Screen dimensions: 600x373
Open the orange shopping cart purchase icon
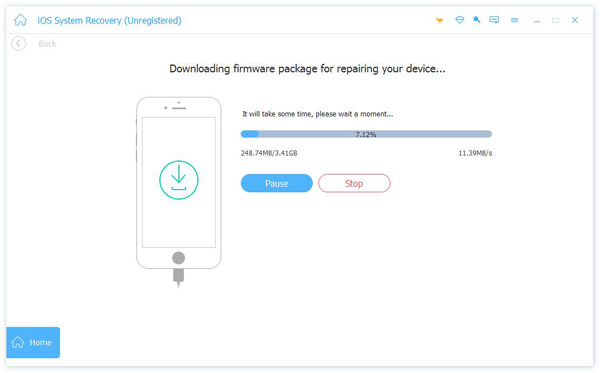[x=439, y=20]
